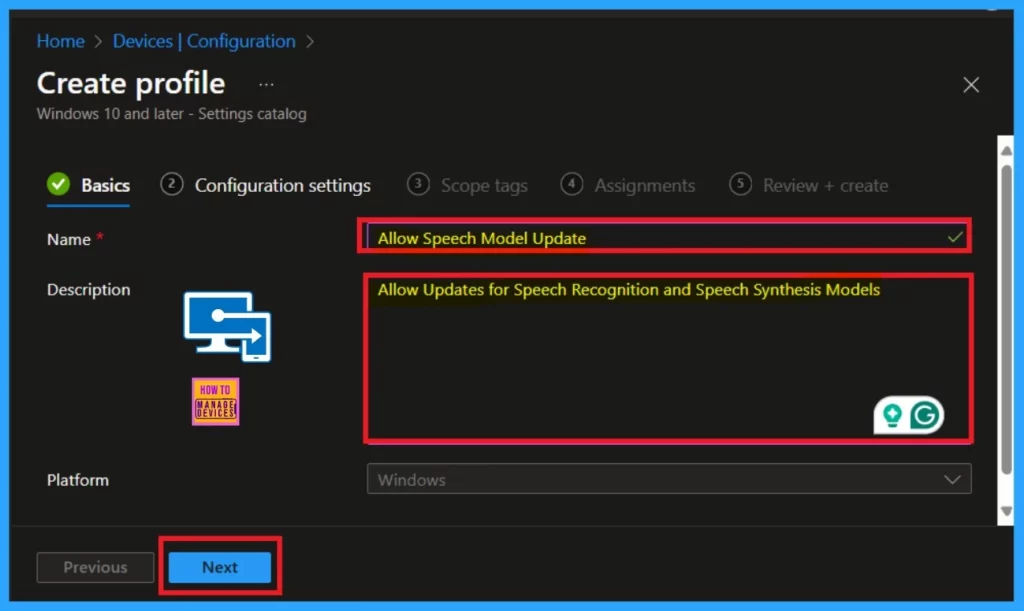Image resolution: width=1024 pixels, height=611 pixels.
Task: Click the Previous button
Action: click(x=95, y=567)
